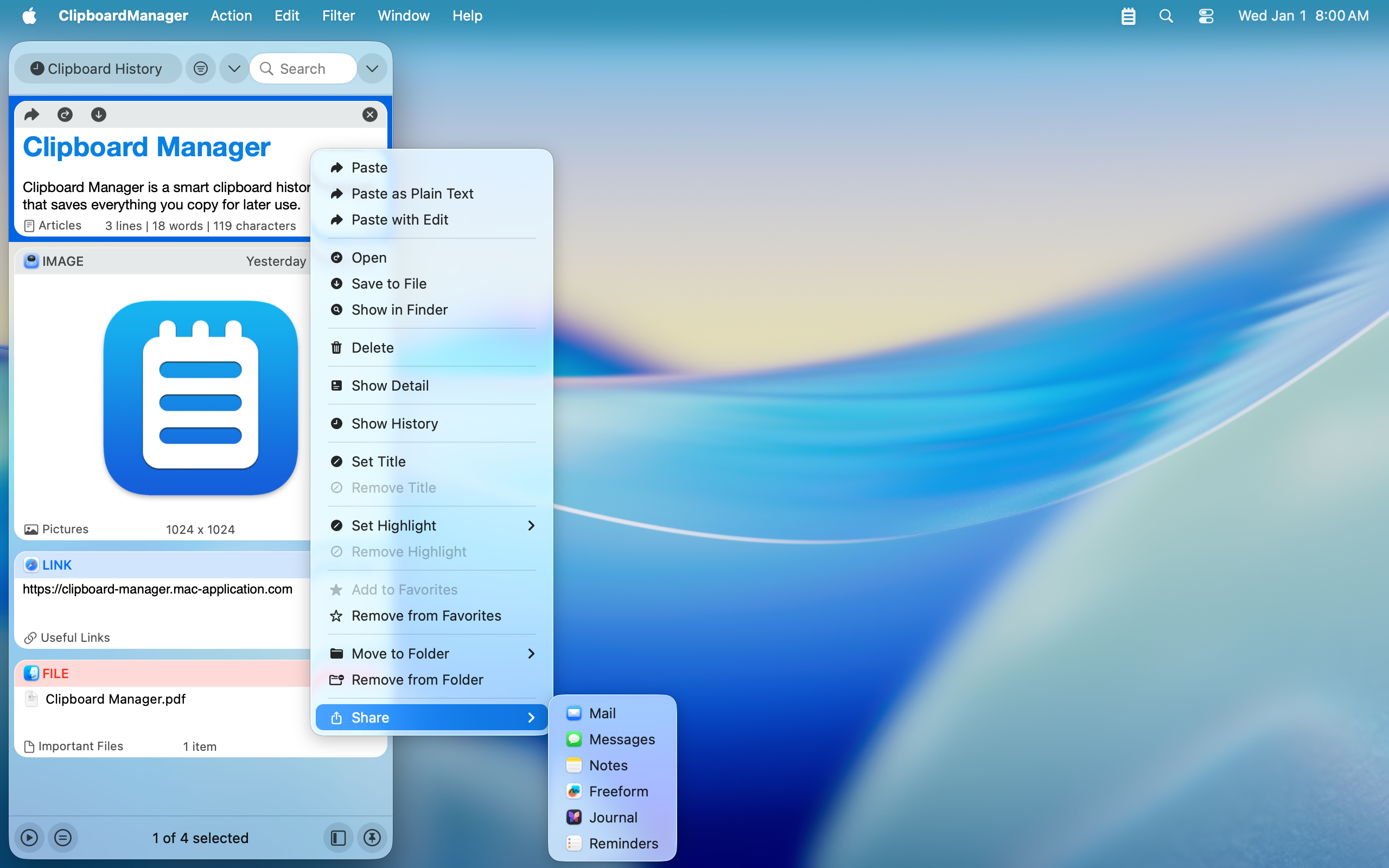Choose Paste as Plain Text
This screenshot has height=868, width=1389.
[x=412, y=194]
